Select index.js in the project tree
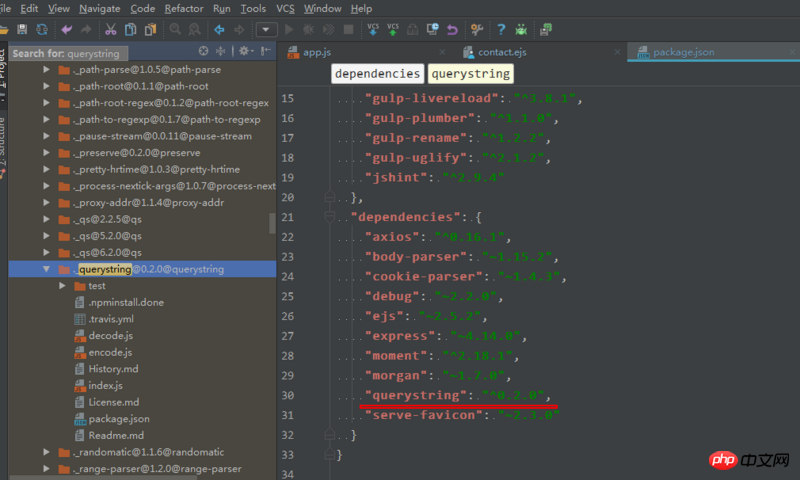 (x=105, y=386)
